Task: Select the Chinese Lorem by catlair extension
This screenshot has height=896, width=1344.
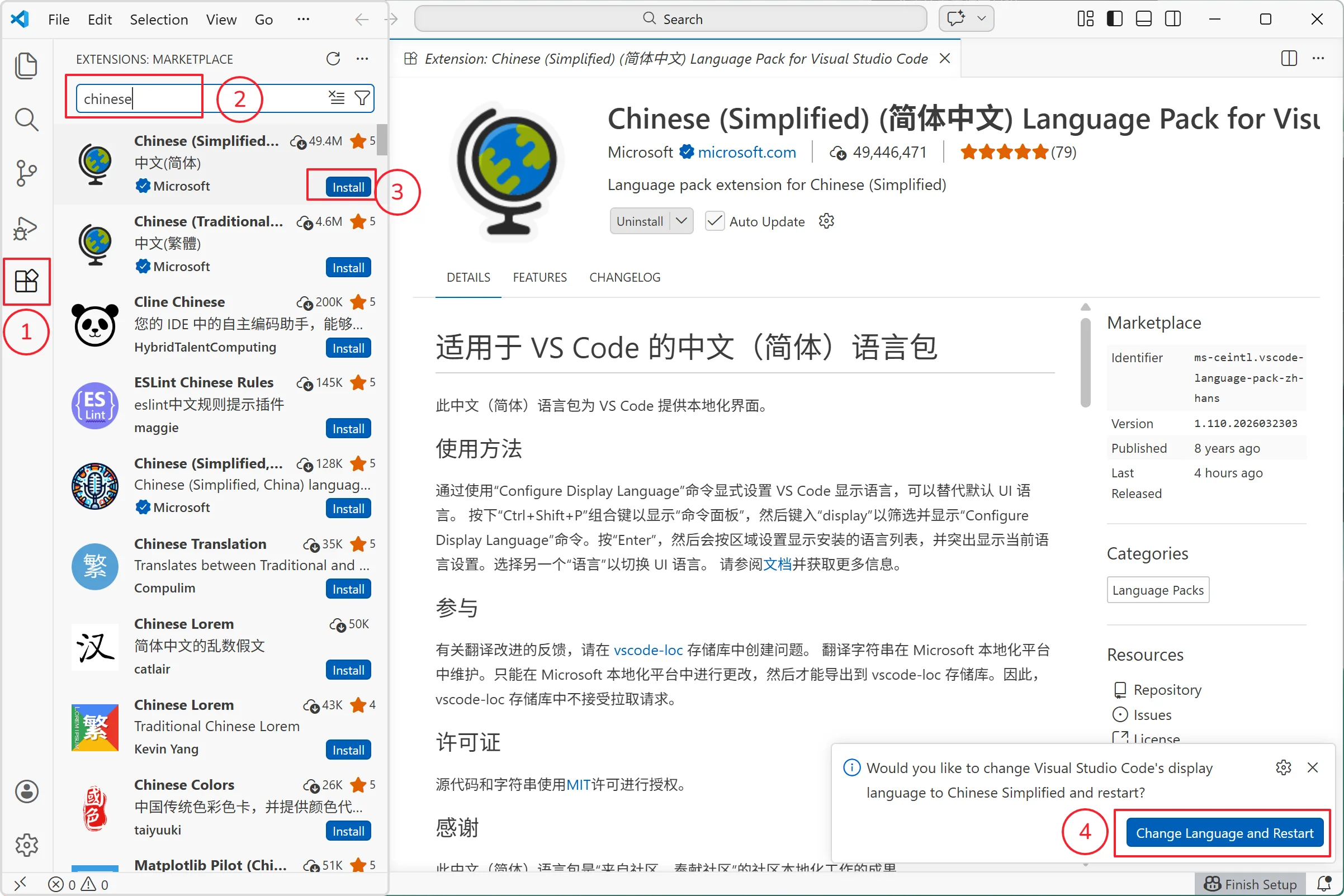Action: coord(222,646)
